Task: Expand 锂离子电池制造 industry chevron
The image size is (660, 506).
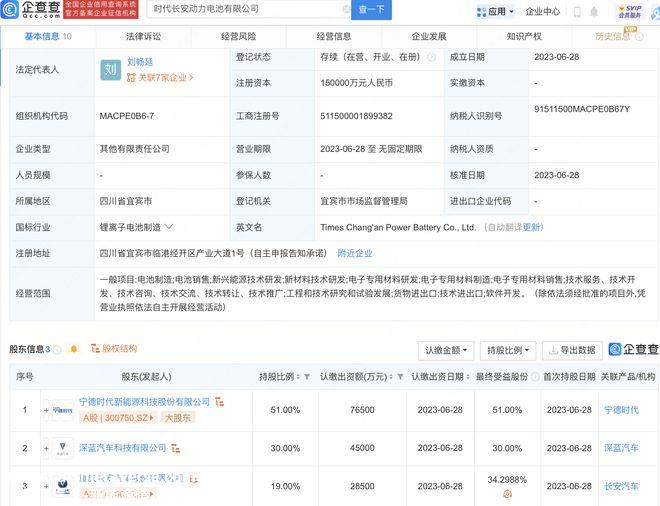Action: click(x=169, y=227)
